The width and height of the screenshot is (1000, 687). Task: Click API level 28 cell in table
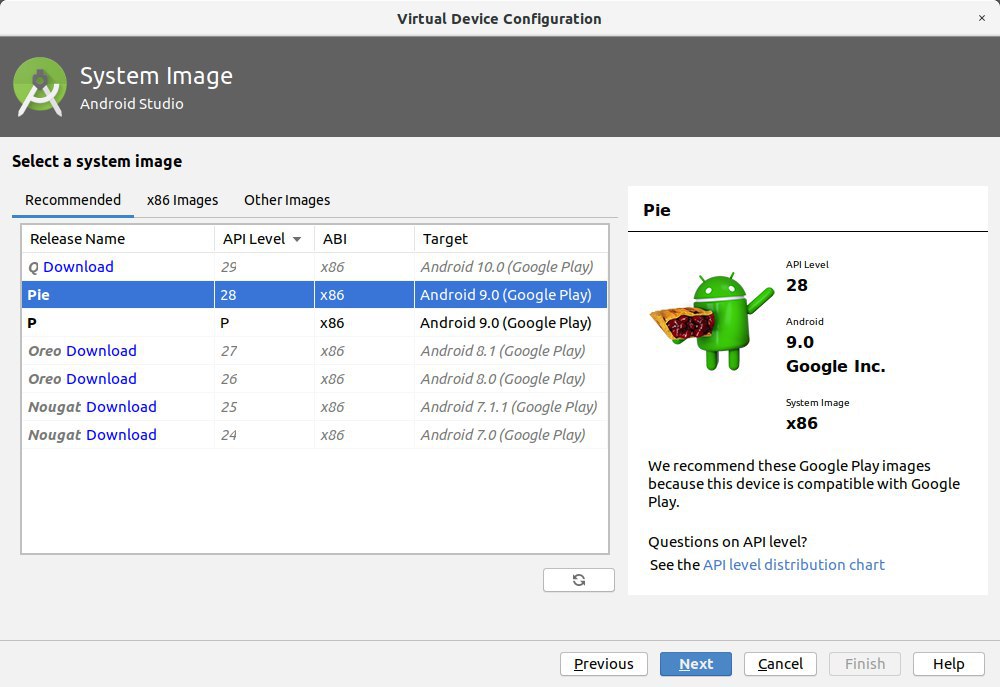[x=264, y=295]
